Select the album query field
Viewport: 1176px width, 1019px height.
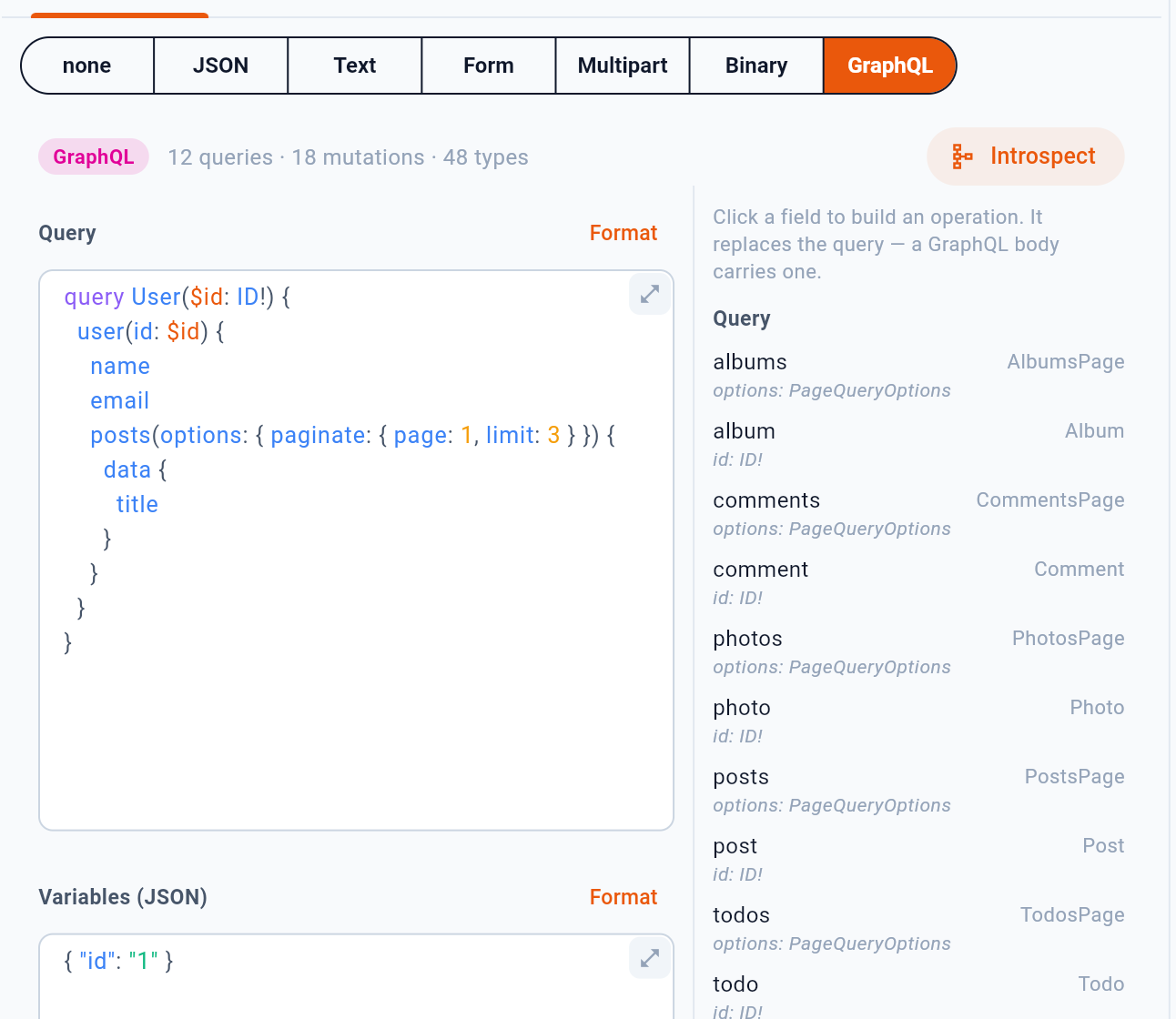918,444
